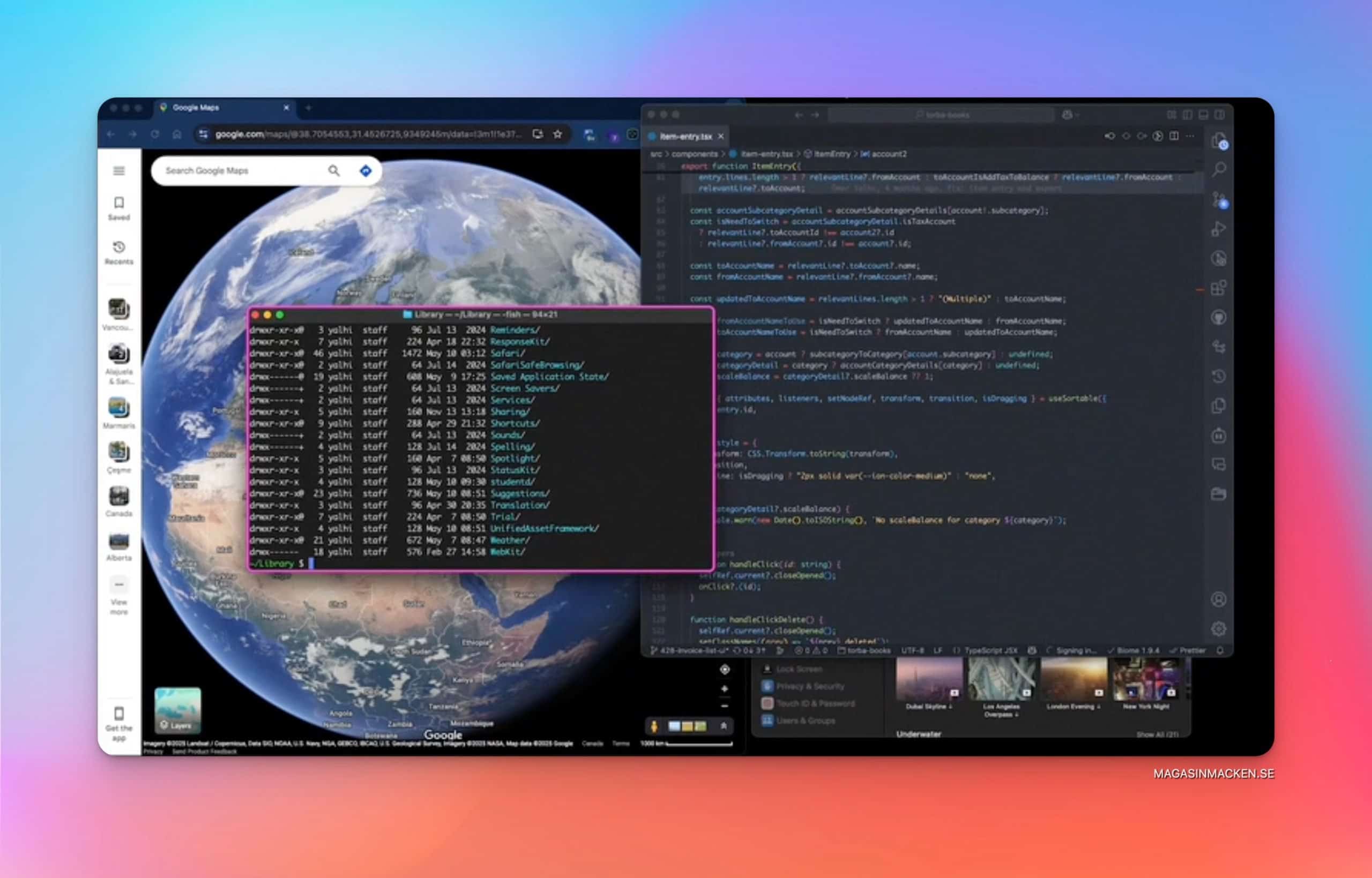Close the item-entry.tsx editor tab
The height and width of the screenshot is (878, 1372).
pyautogui.click(x=721, y=136)
